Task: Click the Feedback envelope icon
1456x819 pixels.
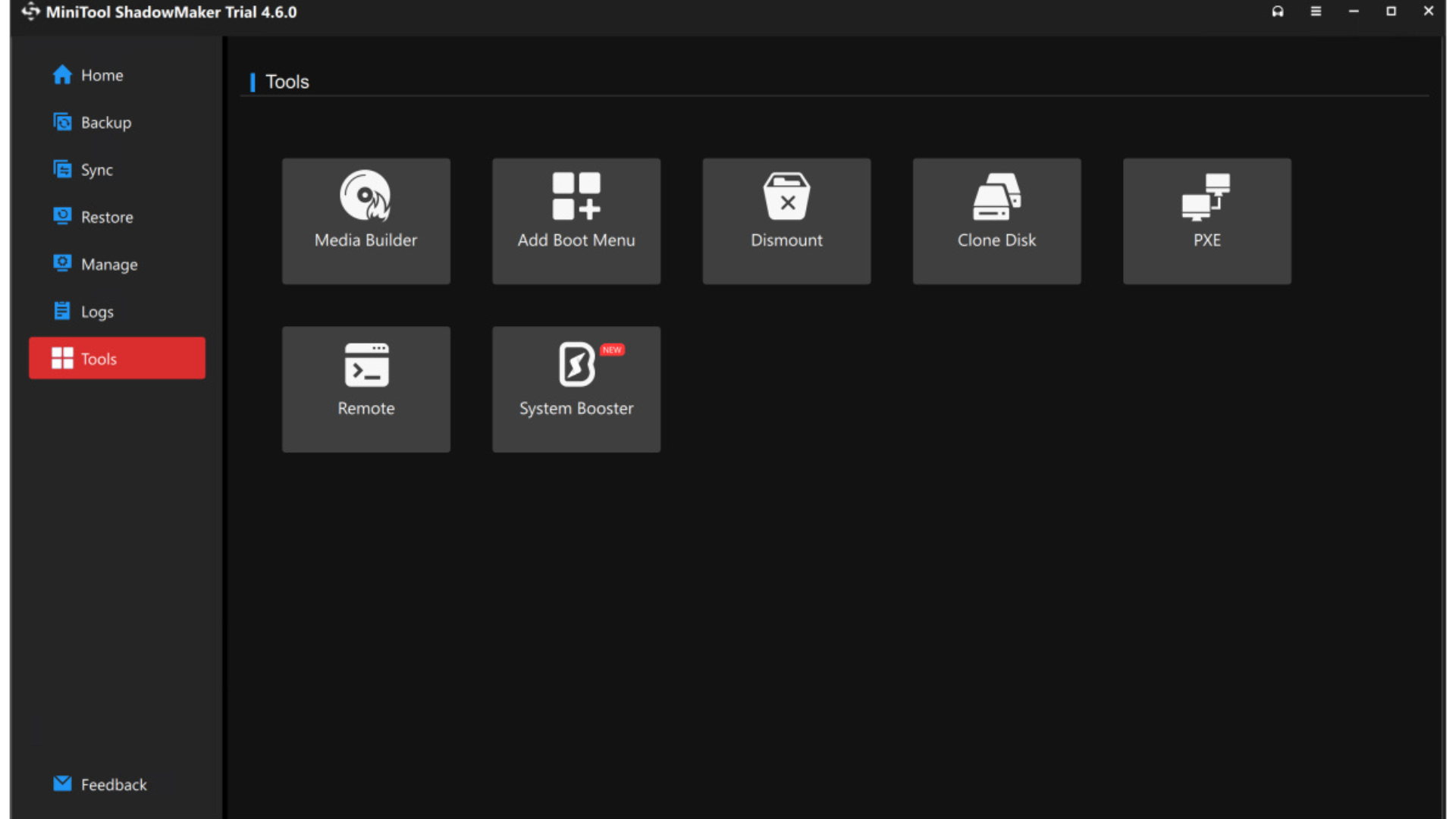Action: point(62,783)
